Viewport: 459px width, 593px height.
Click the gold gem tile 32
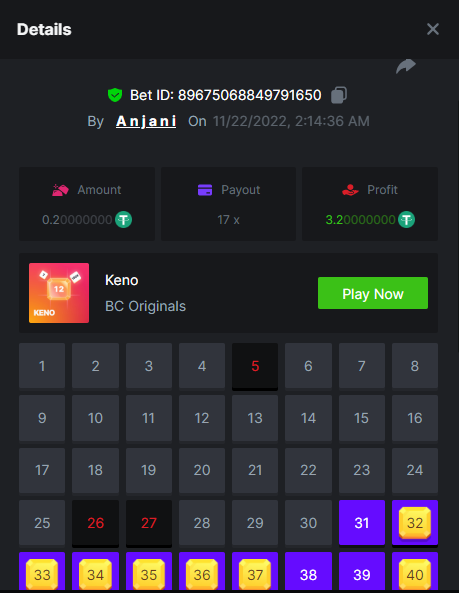click(415, 523)
